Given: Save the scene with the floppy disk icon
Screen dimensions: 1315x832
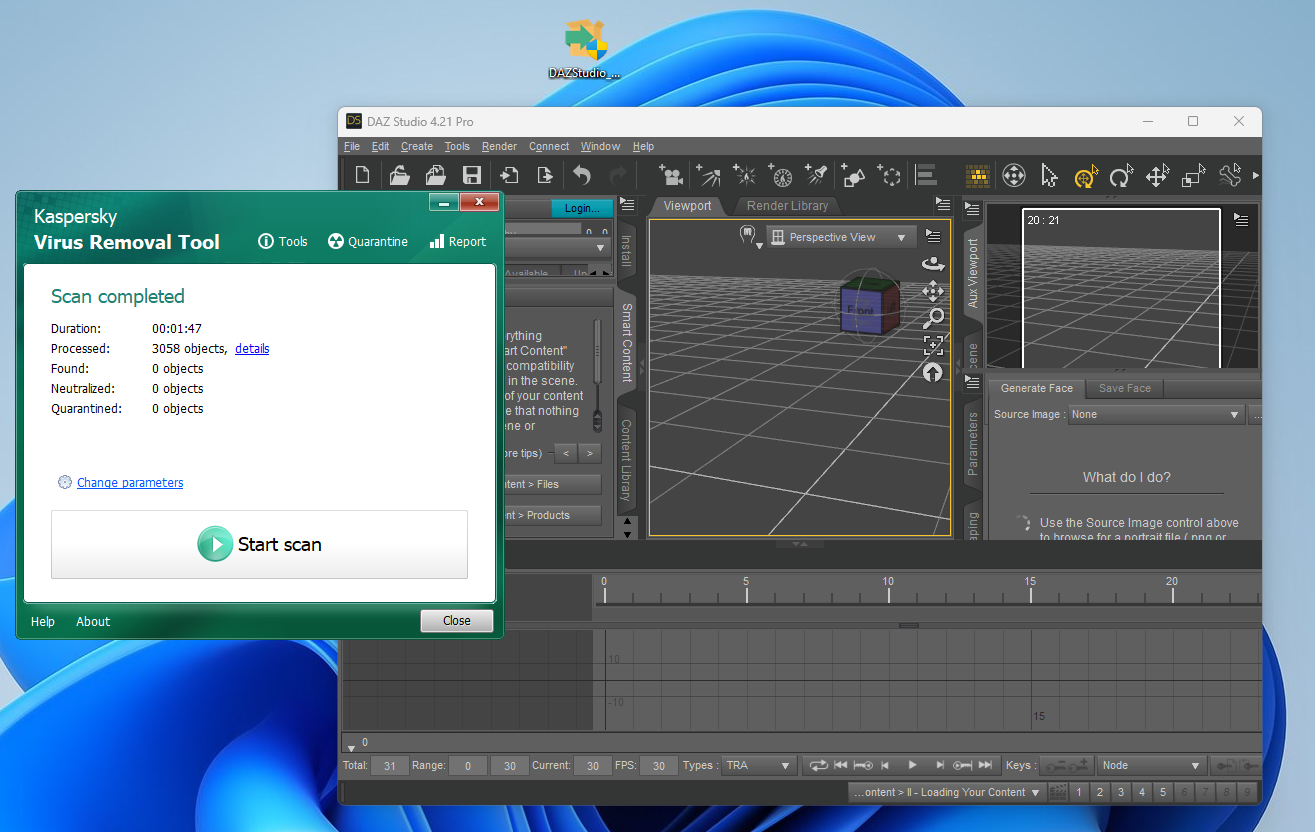Looking at the screenshot, I should (x=472, y=176).
